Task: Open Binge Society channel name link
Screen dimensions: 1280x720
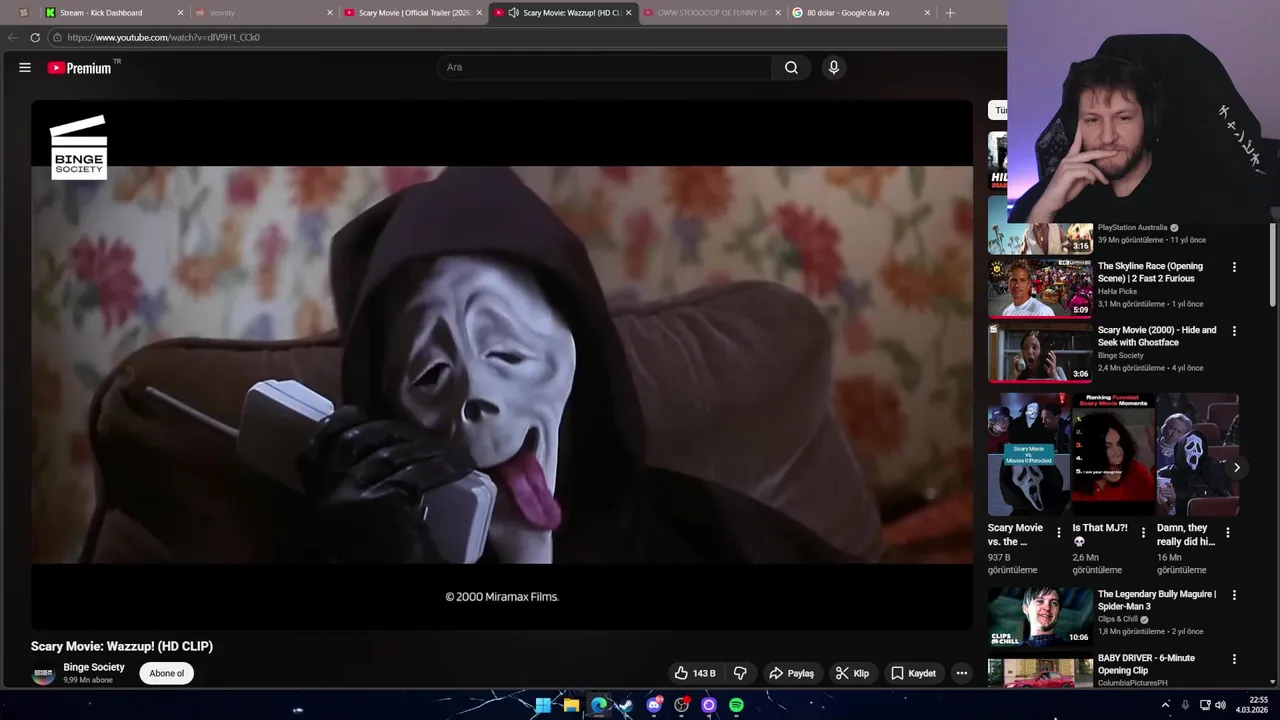Action: [94, 667]
